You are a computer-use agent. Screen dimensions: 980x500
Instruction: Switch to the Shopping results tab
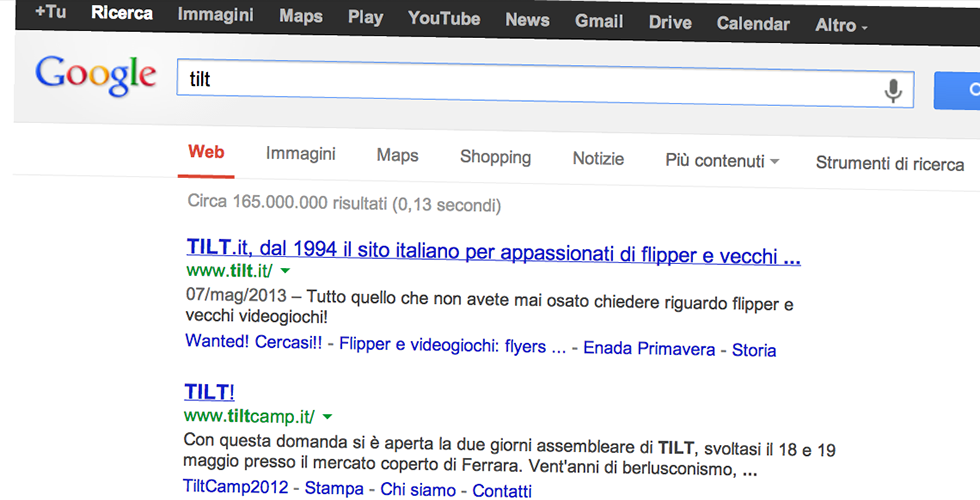click(495, 157)
